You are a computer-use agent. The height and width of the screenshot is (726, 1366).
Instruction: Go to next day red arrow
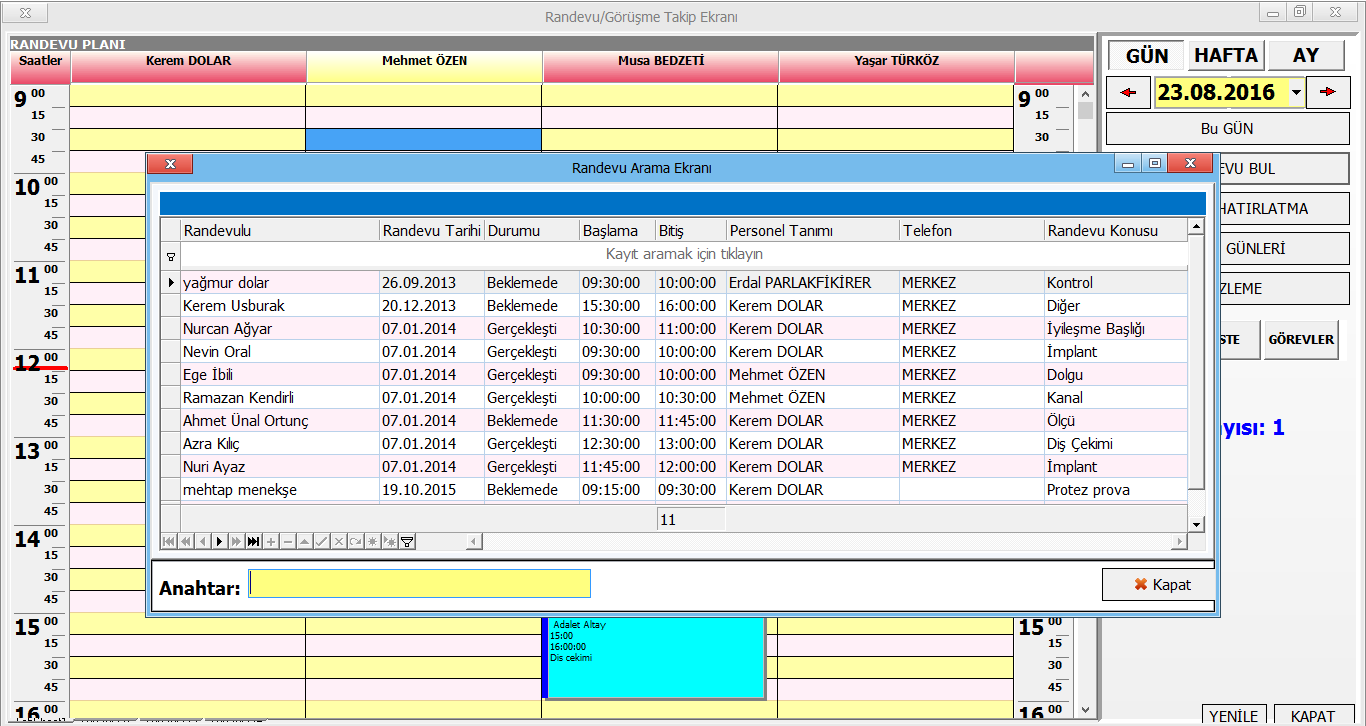tap(1328, 92)
